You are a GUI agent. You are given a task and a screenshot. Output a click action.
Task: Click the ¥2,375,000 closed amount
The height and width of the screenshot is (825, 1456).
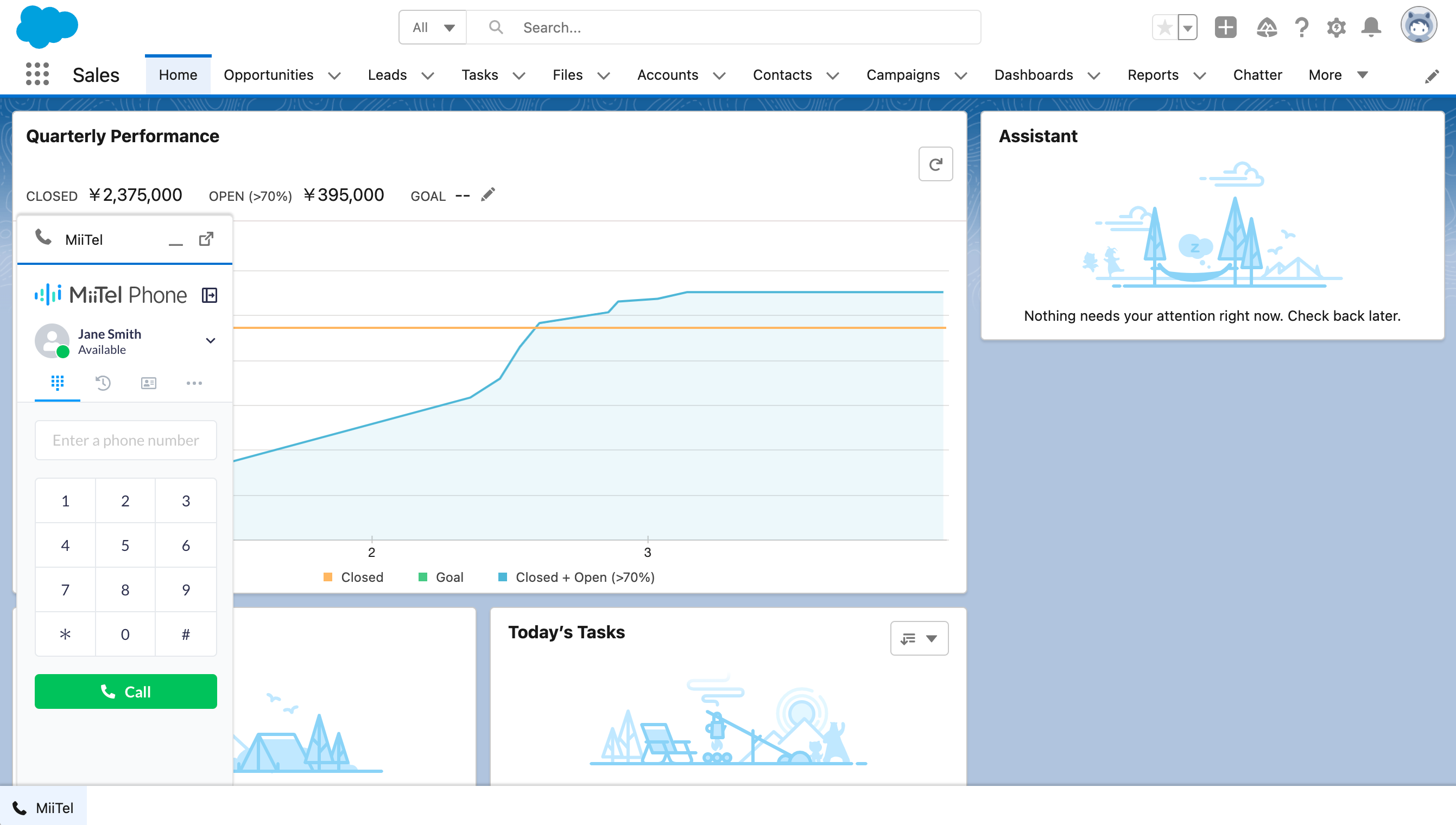pyautogui.click(x=136, y=195)
